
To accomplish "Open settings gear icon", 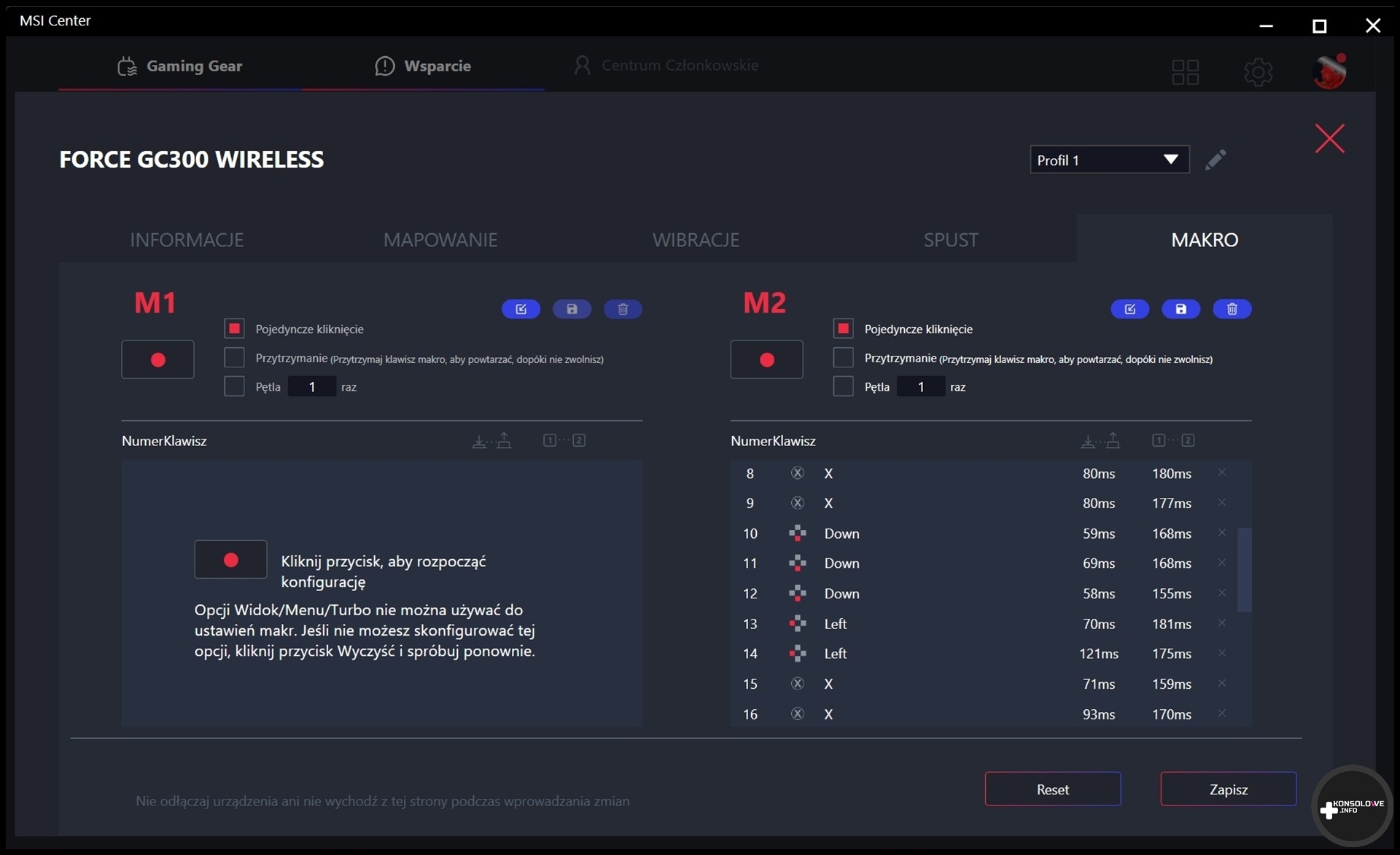I will [1258, 71].
